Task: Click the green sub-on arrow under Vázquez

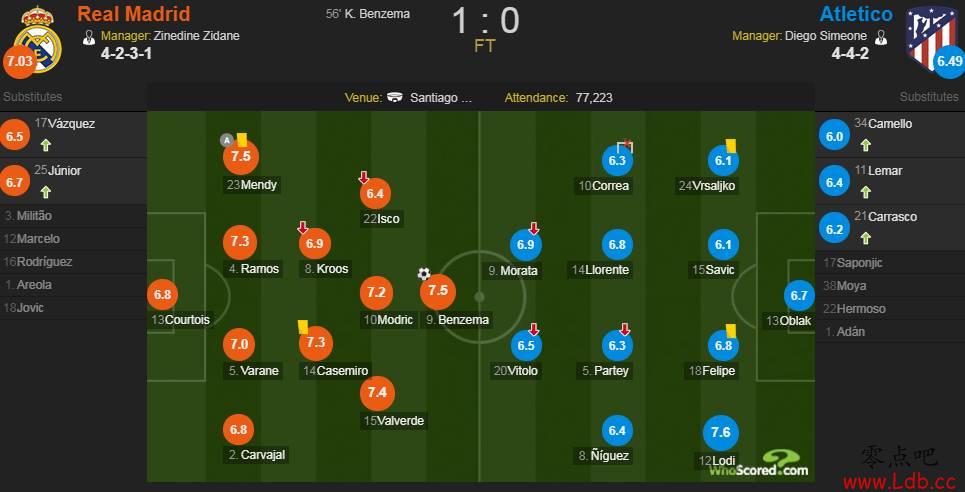Action: point(46,145)
